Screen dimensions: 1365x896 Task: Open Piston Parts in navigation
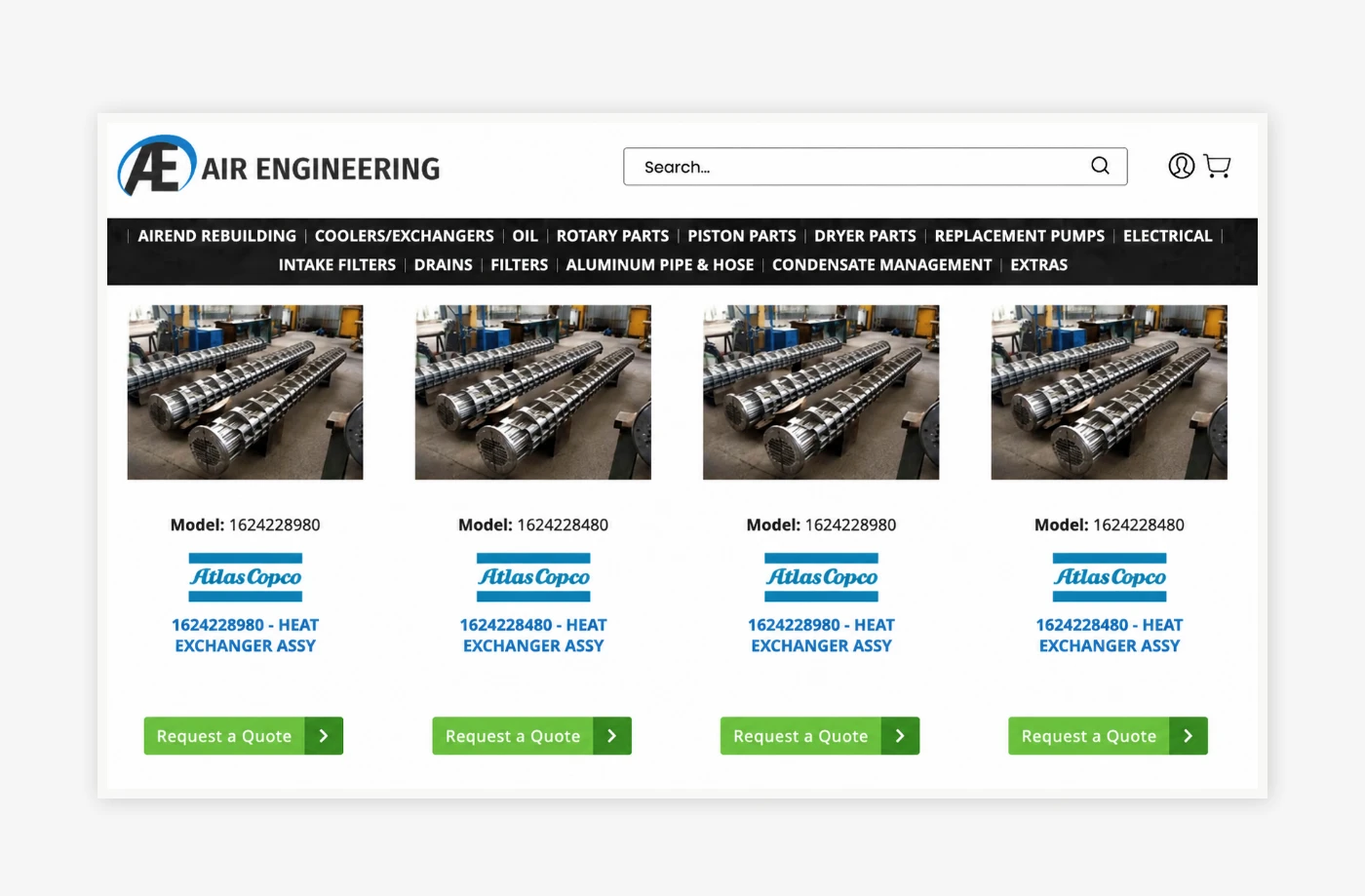[x=741, y=236]
